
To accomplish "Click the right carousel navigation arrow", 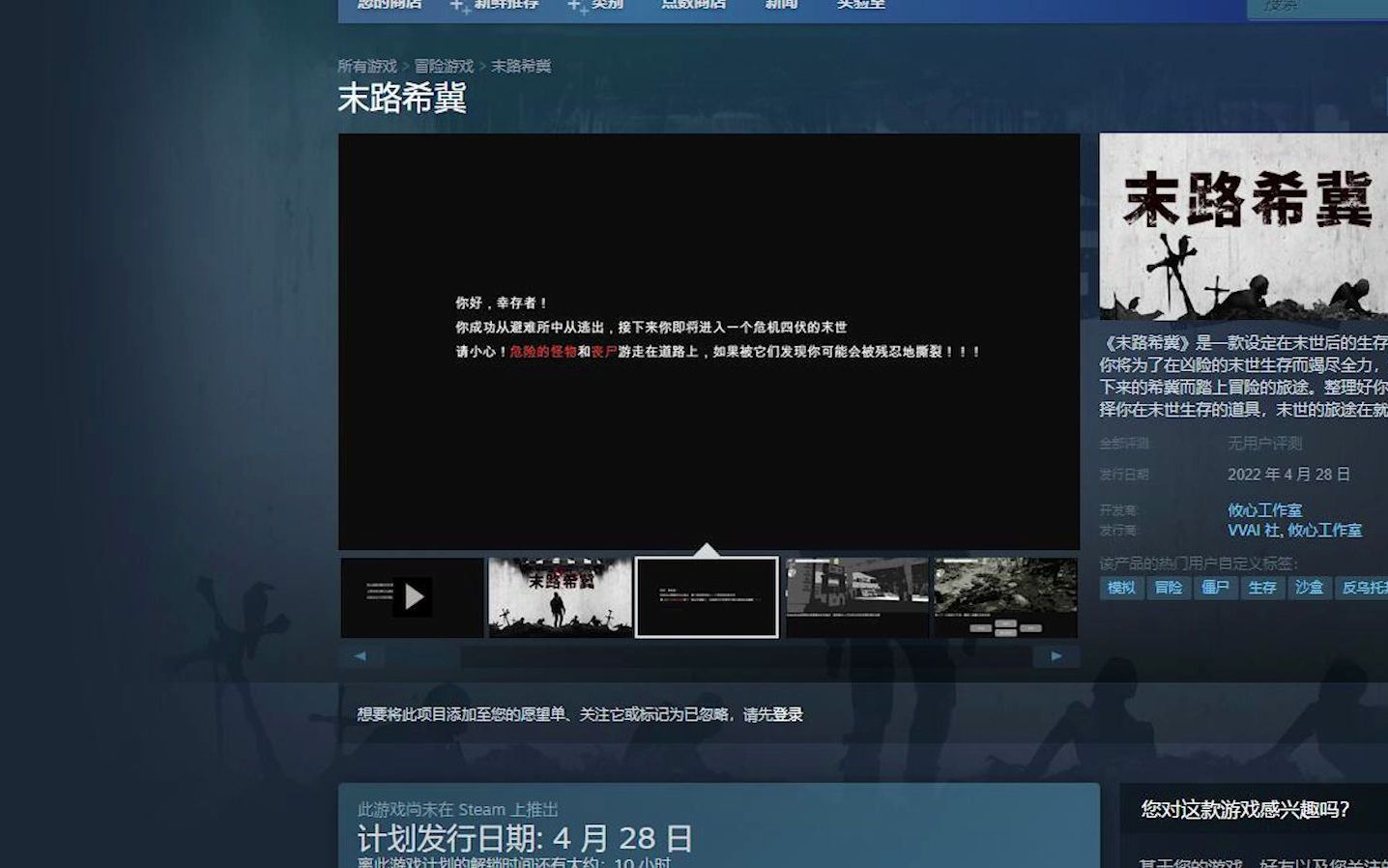I will point(1056,655).
